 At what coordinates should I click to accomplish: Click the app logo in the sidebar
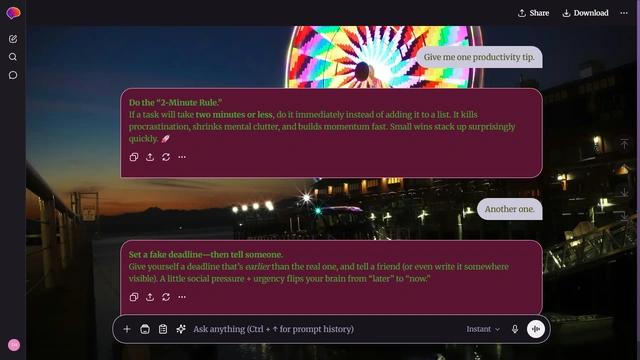coord(13,13)
